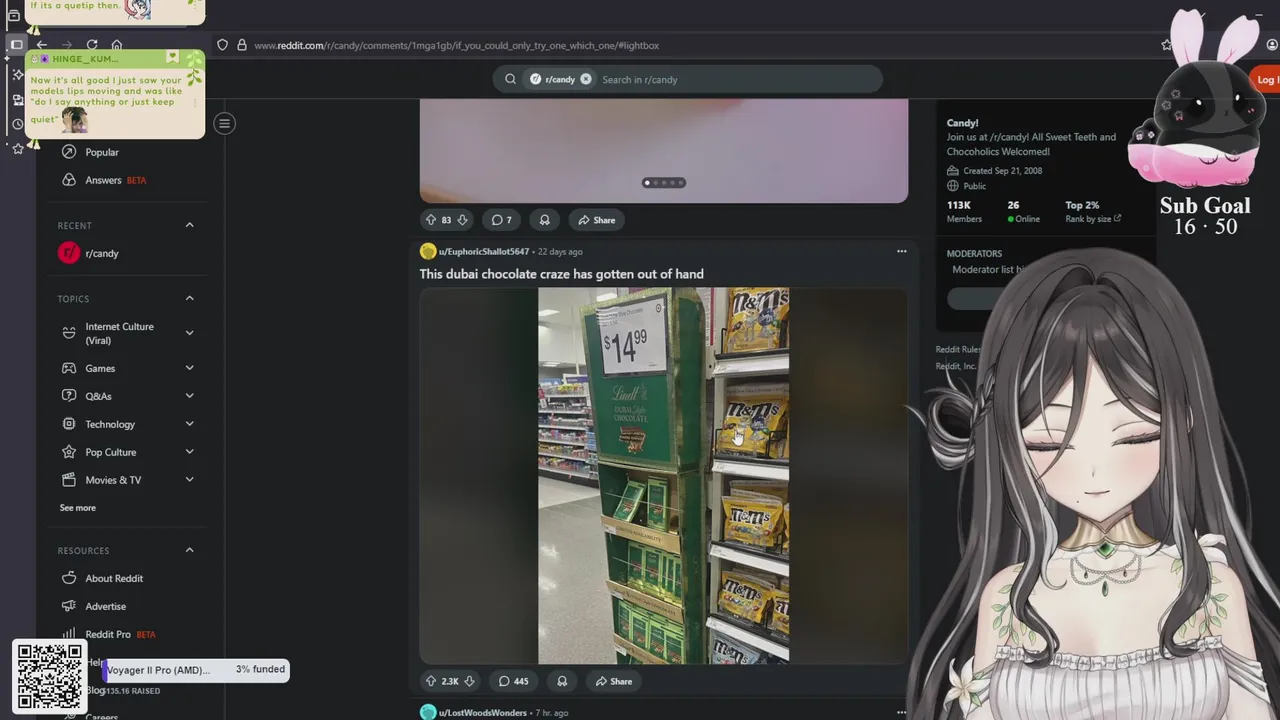Screen dimensions: 1280x720
Task: Open the 7 comments on top post
Action: (x=502, y=220)
